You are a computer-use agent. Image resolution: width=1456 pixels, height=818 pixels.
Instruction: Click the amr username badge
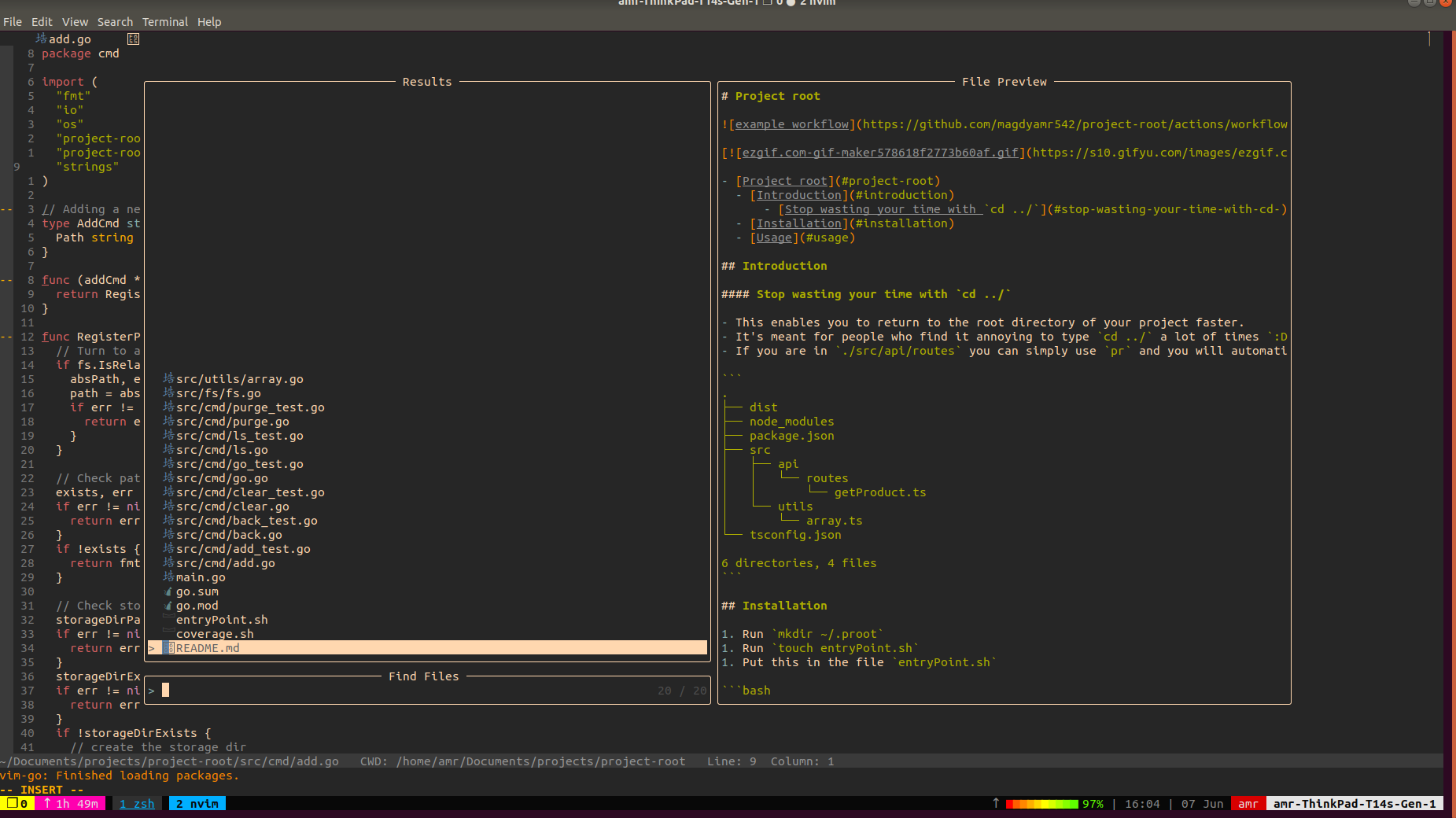(x=1248, y=804)
